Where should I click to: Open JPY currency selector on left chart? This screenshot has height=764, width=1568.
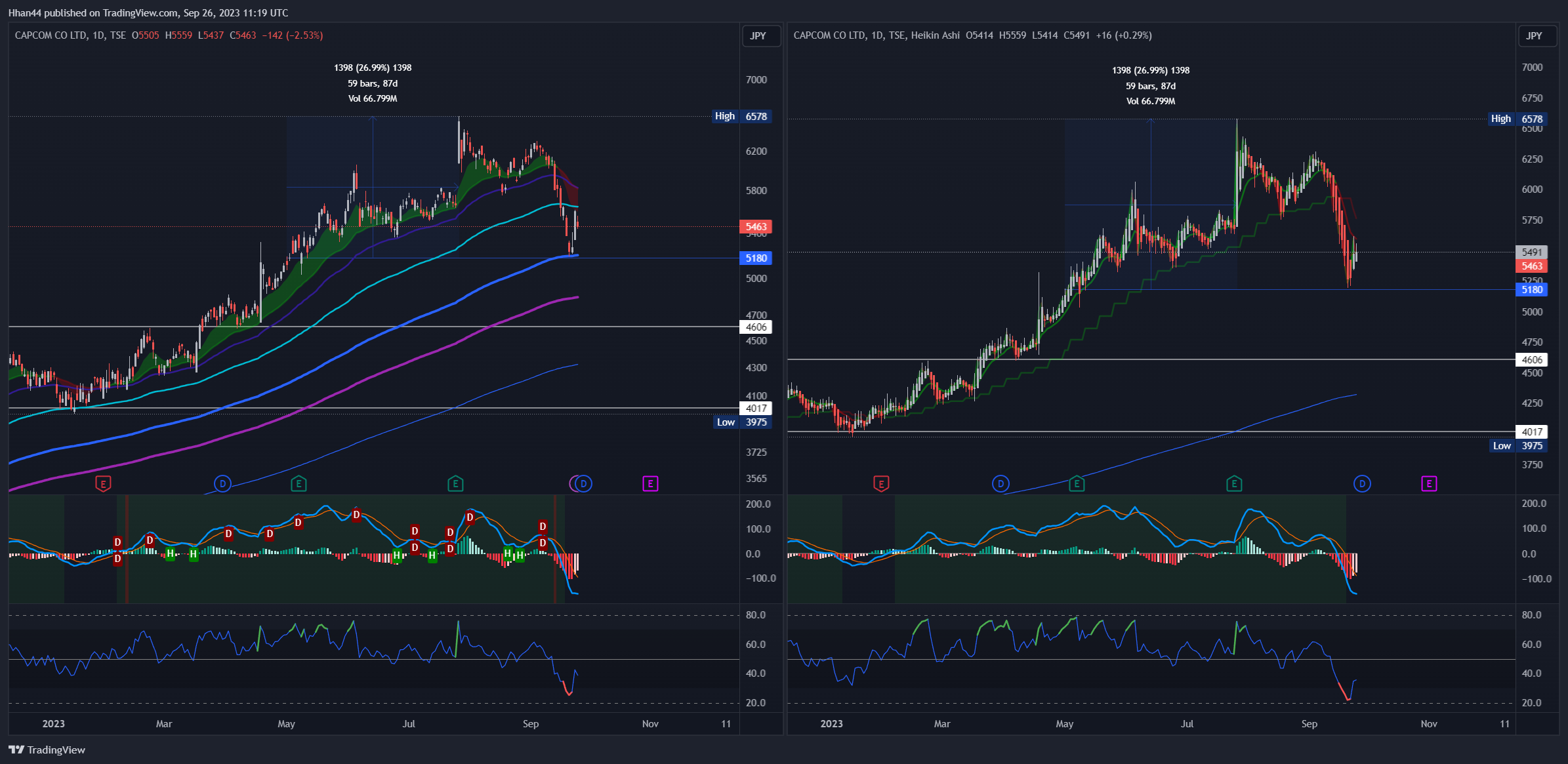761,36
